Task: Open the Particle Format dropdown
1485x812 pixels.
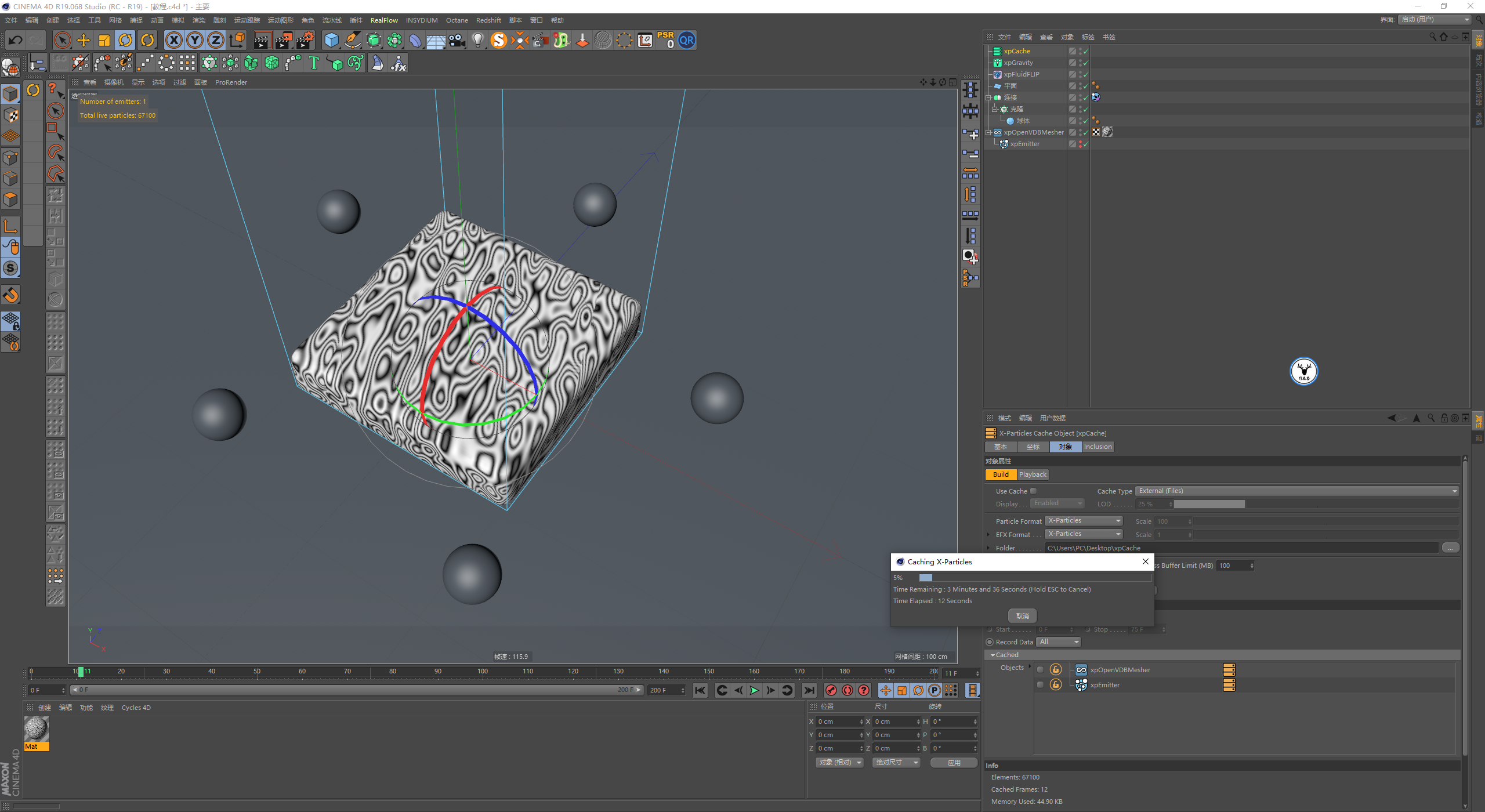Action: click(x=1084, y=521)
